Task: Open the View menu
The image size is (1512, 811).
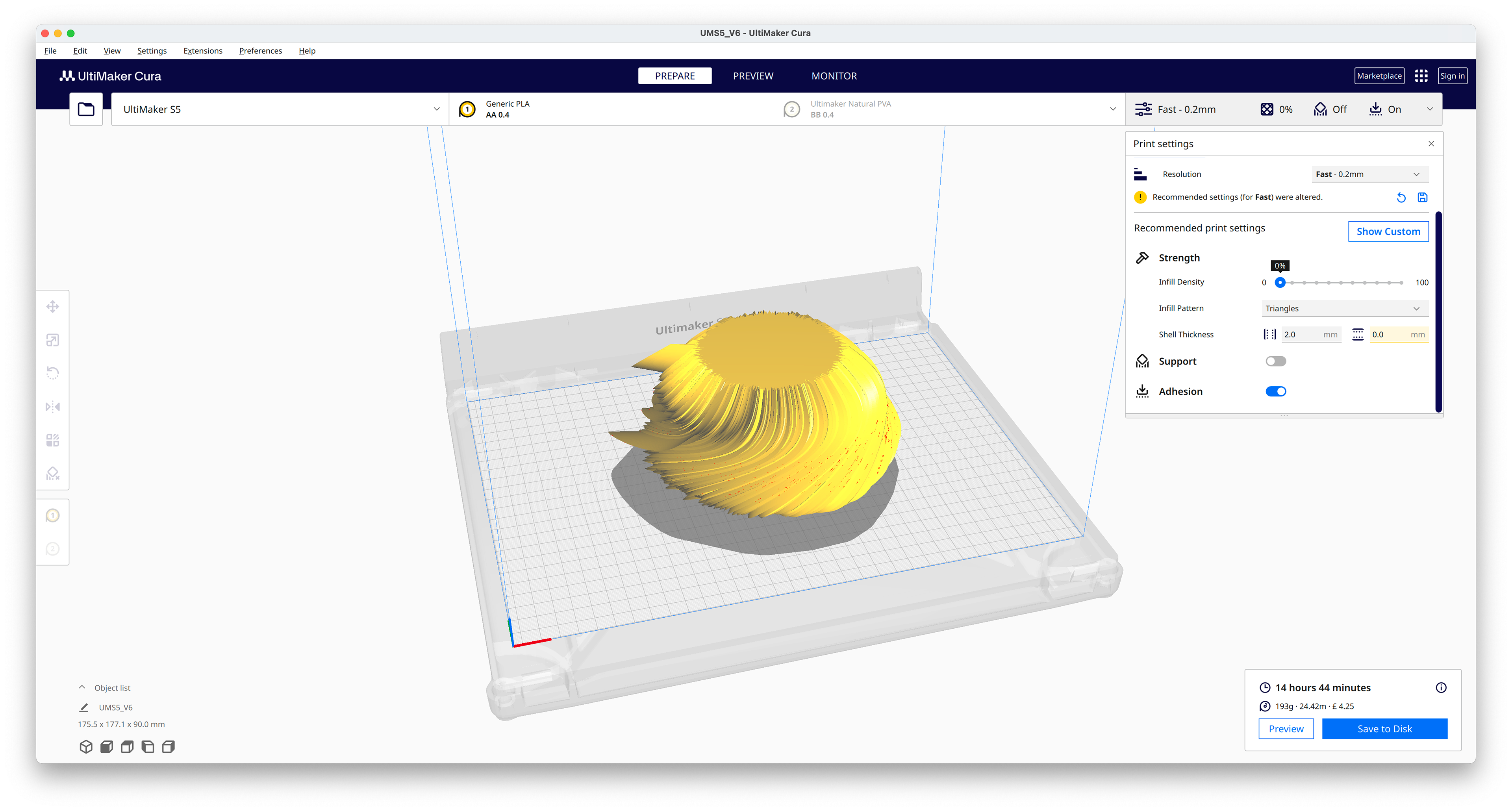Action: pyautogui.click(x=112, y=51)
